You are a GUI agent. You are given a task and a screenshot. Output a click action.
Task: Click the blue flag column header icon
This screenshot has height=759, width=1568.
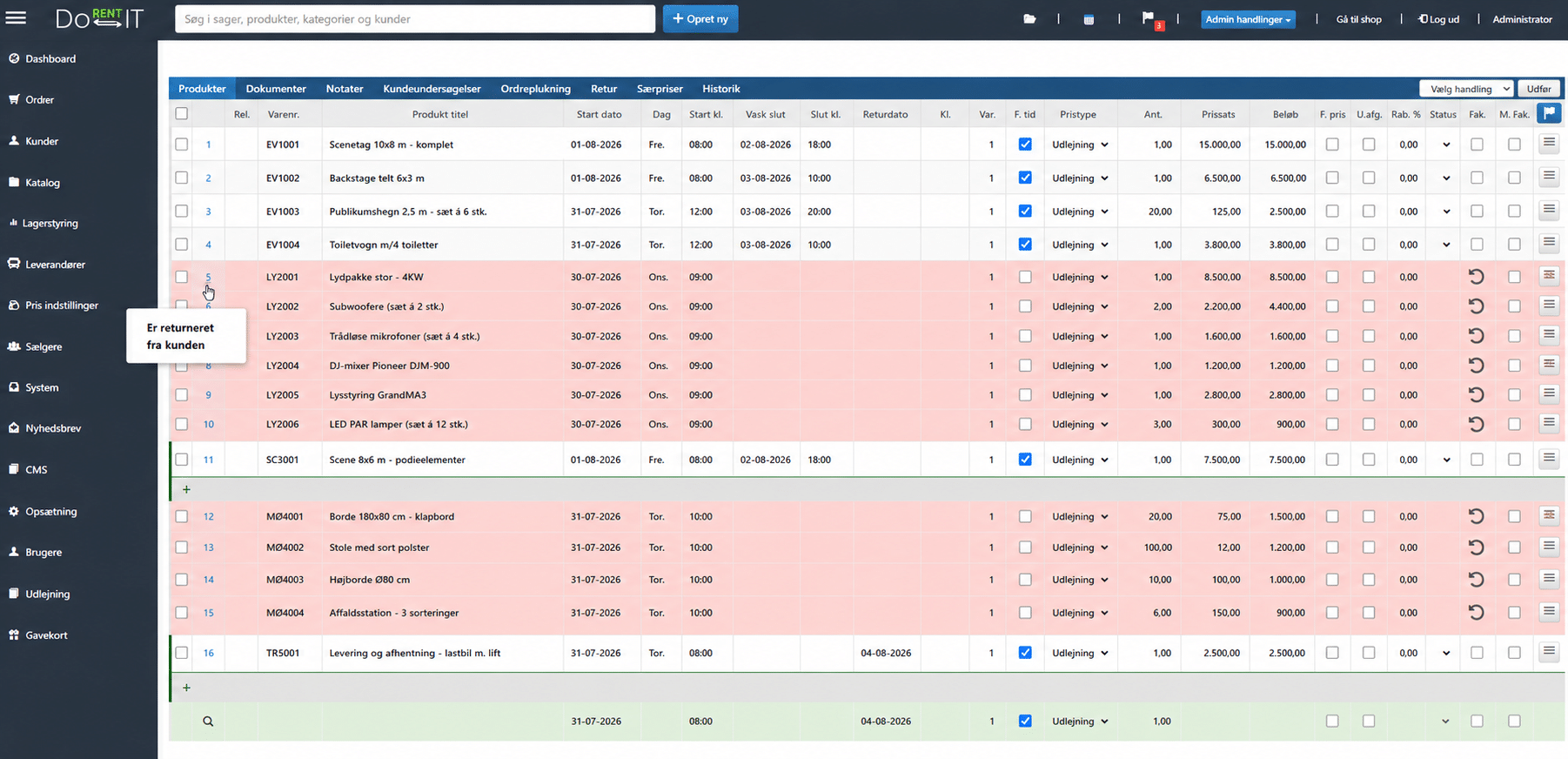coord(1548,113)
